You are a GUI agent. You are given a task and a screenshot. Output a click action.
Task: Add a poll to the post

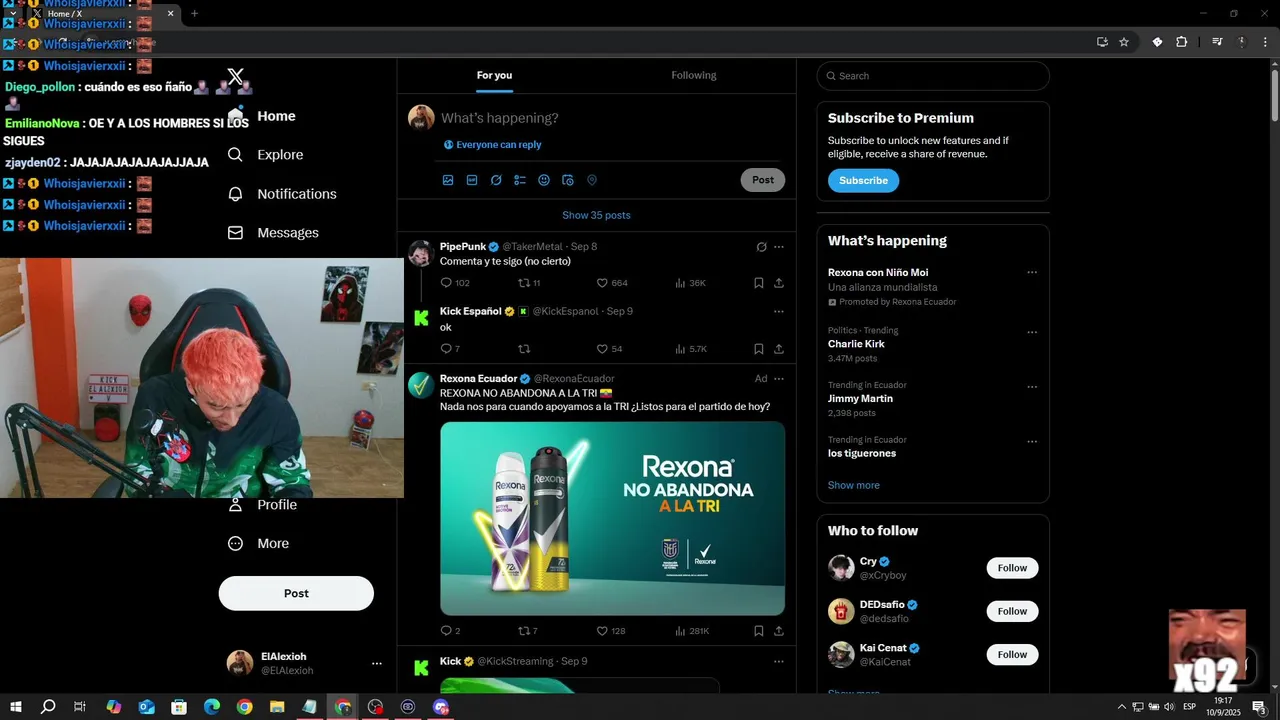[x=520, y=180]
